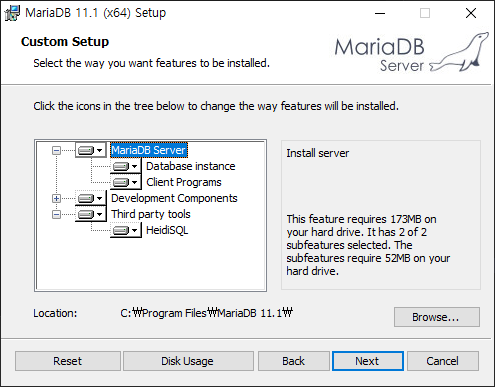Go Back to previous setup step
This screenshot has height=387, width=495.
pos(294,361)
